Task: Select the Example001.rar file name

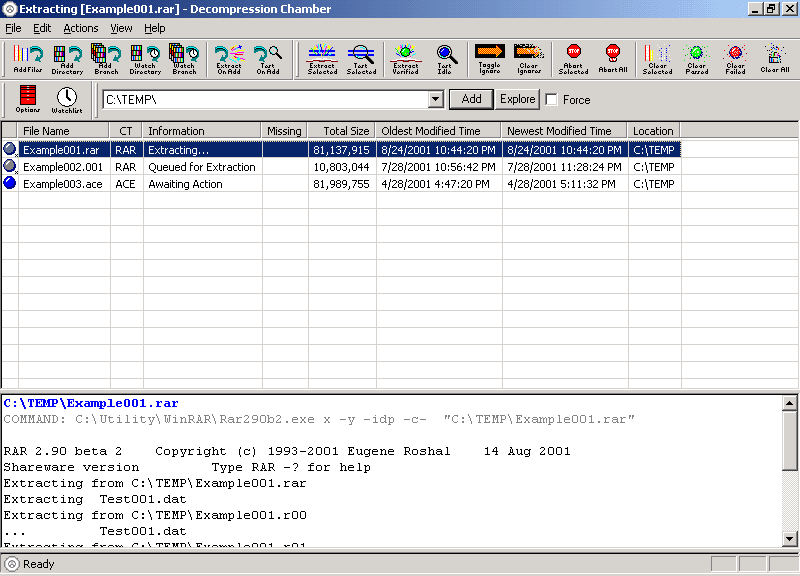Action: pyautogui.click(x=61, y=150)
